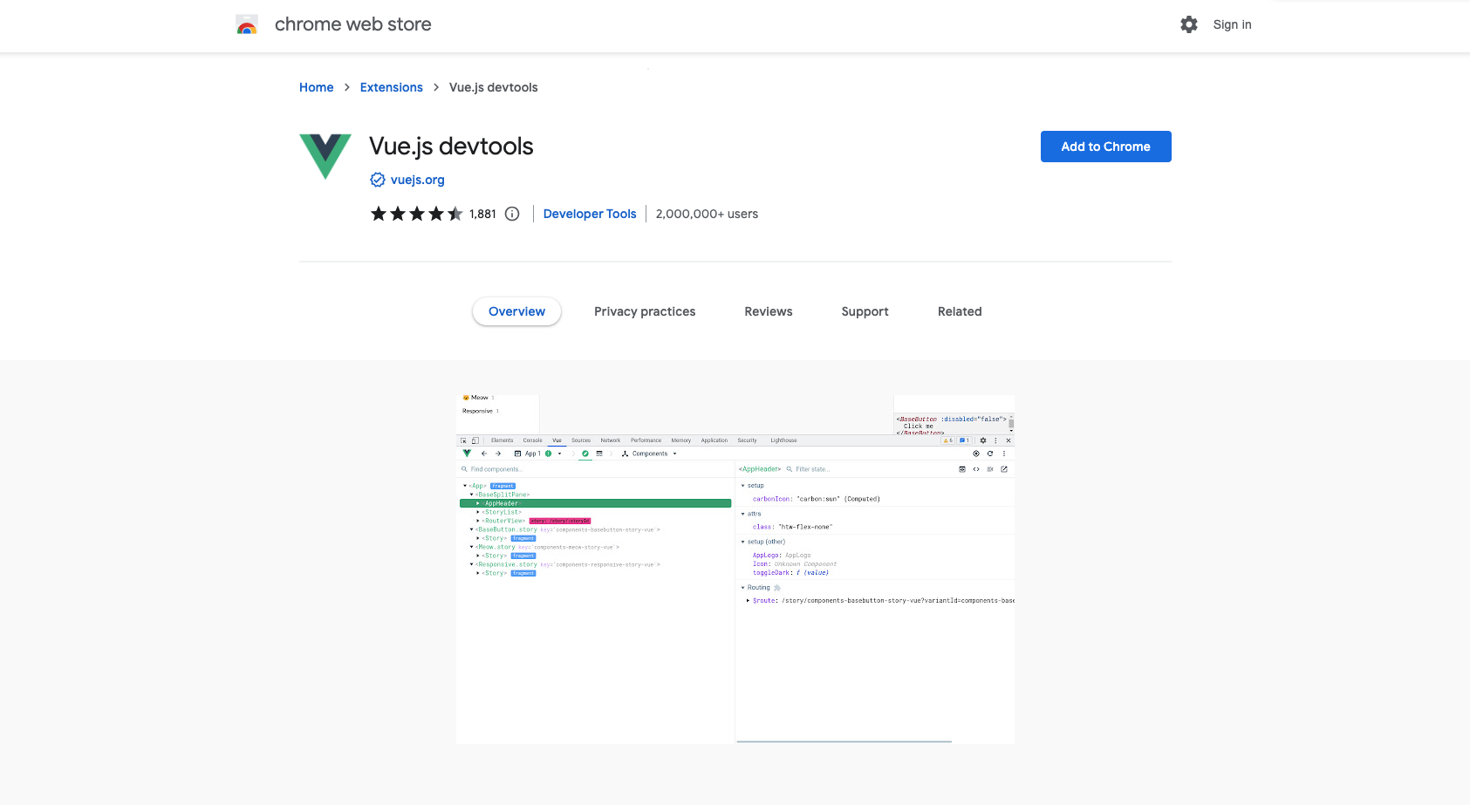Image resolution: width=1470 pixels, height=812 pixels.
Task: Click the select-component target icon in devtools
Action: click(x=976, y=454)
